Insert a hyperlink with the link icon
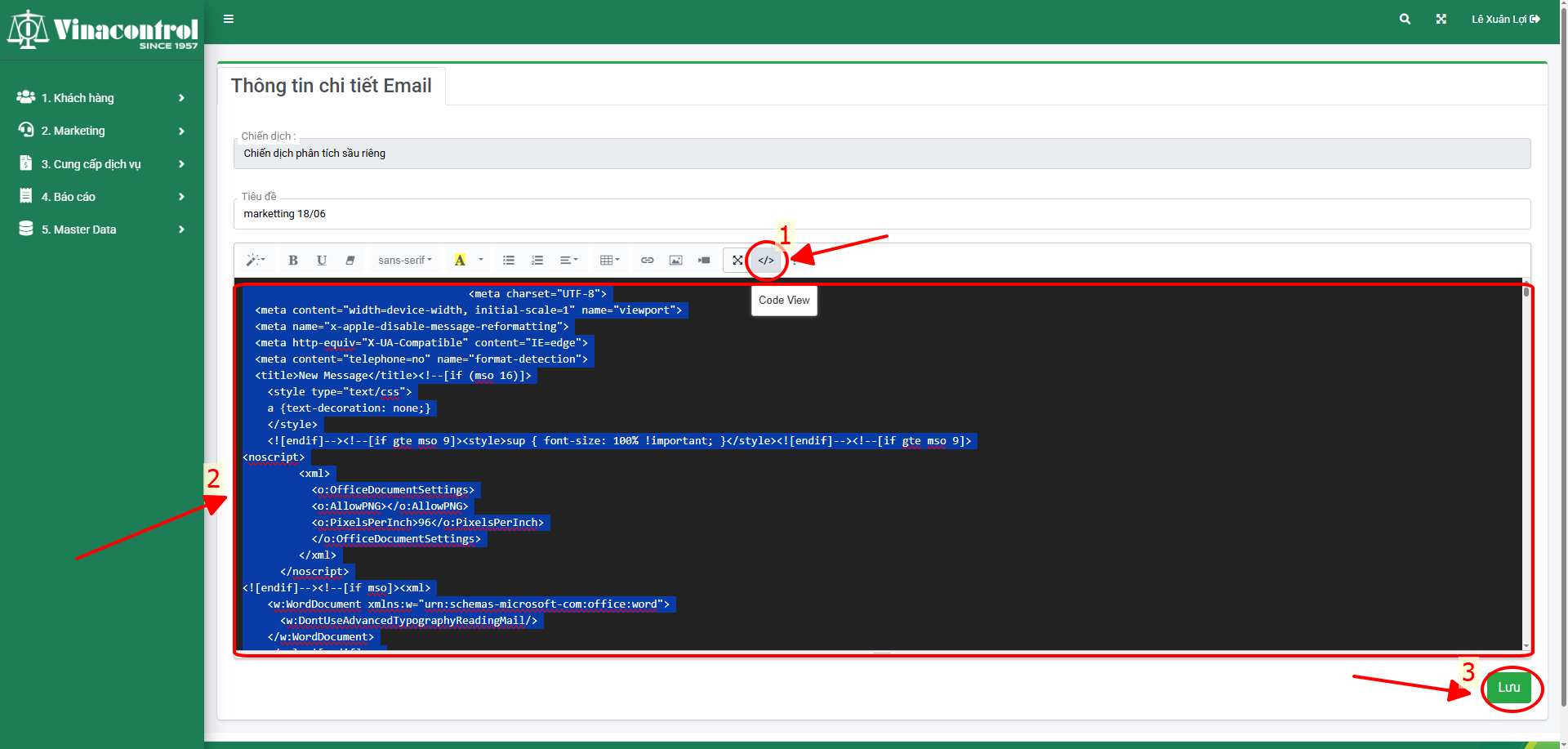 coord(648,261)
